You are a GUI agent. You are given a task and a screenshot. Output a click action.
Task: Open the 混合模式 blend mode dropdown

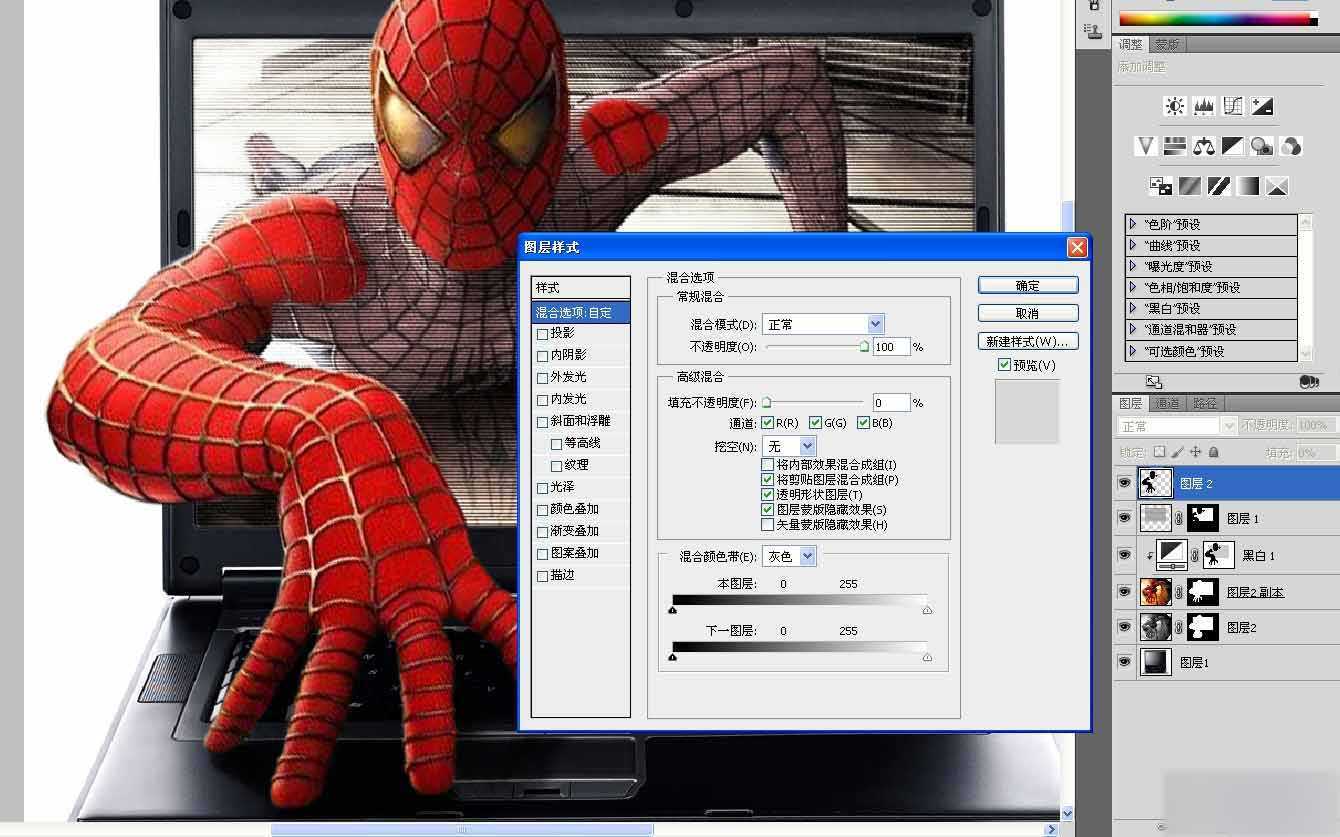[x=875, y=323]
